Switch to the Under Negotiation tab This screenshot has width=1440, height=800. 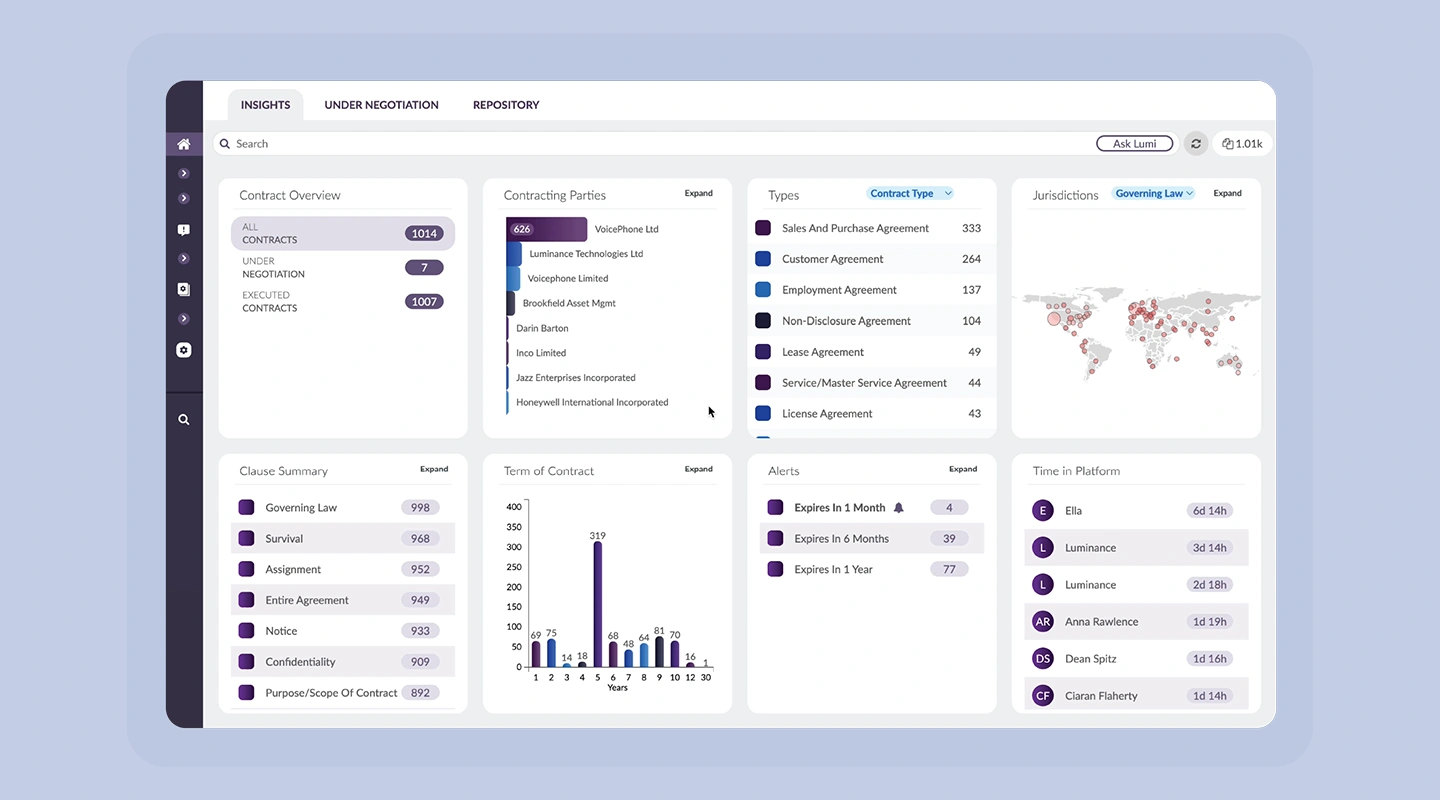(381, 105)
